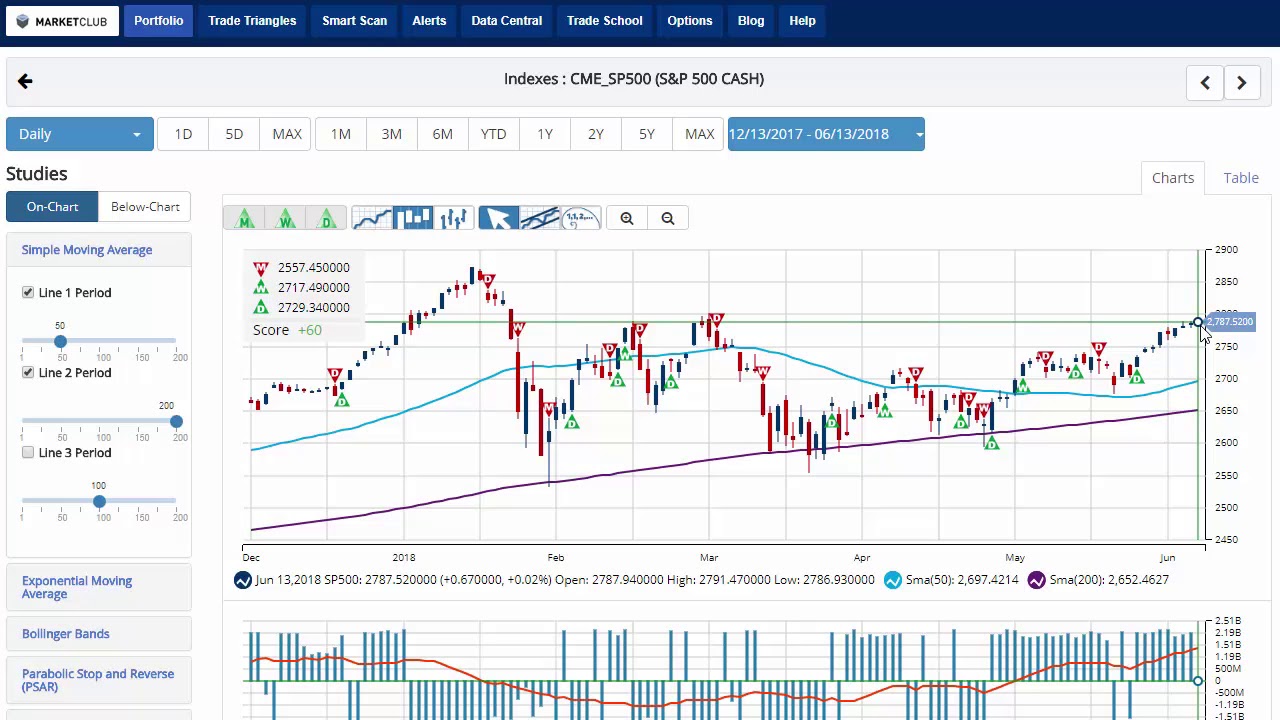1280x720 pixels.
Task: Select the 1Y range
Action: 545,134
